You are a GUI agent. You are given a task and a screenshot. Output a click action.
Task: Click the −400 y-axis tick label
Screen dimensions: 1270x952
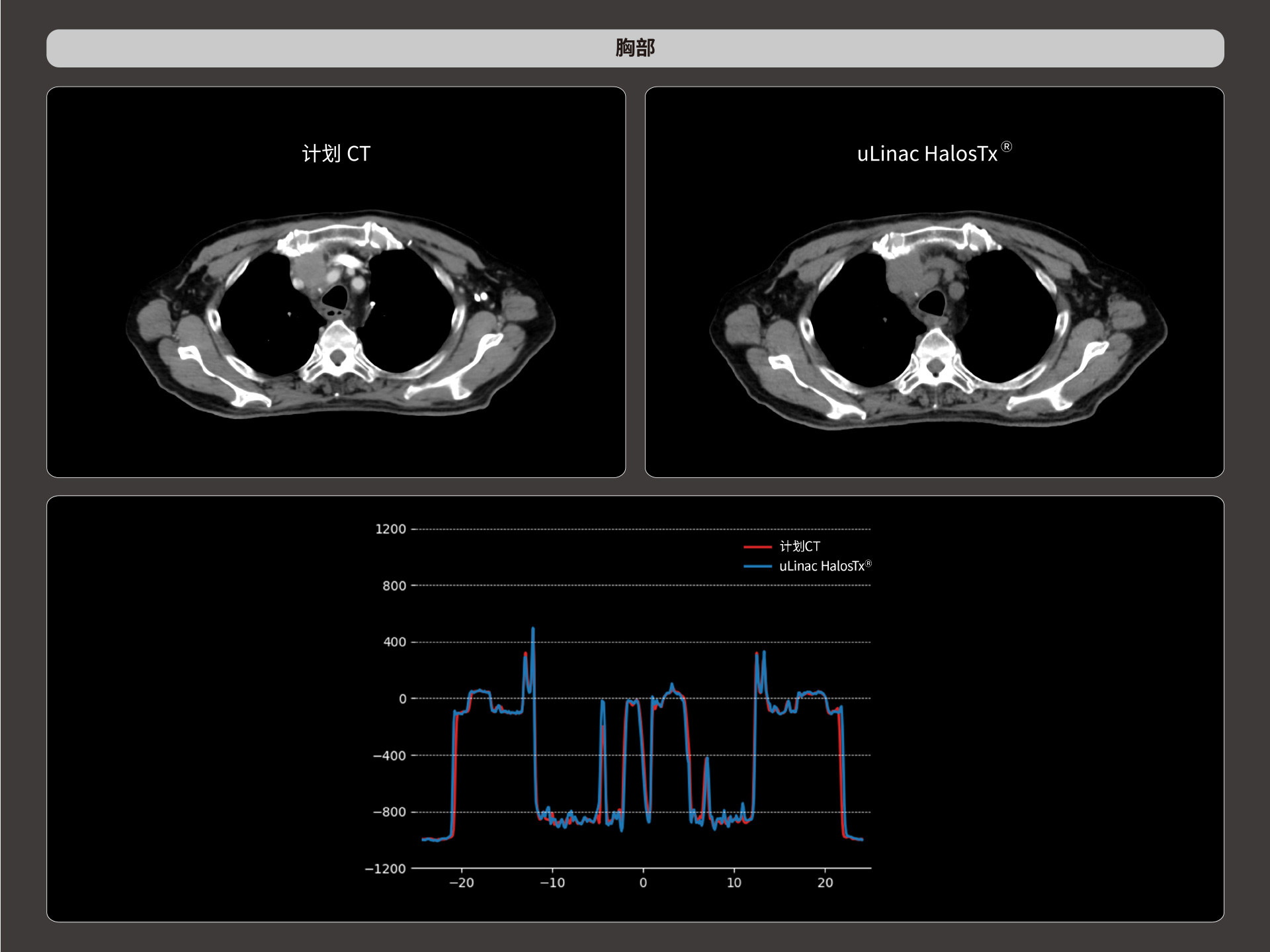pos(390,755)
